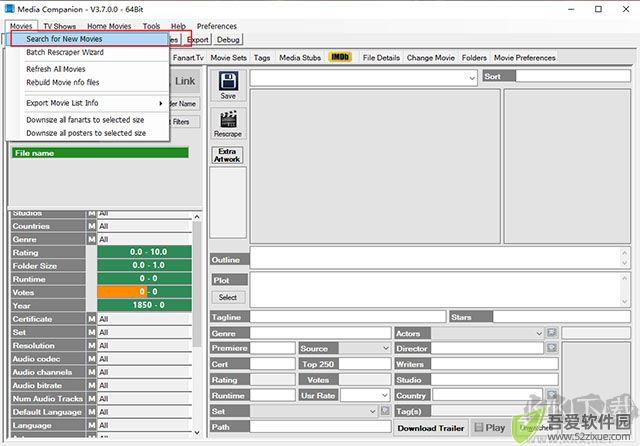Expand the Actors dropdown list
The height and width of the screenshot is (446, 640).
[x=539, y=333]
